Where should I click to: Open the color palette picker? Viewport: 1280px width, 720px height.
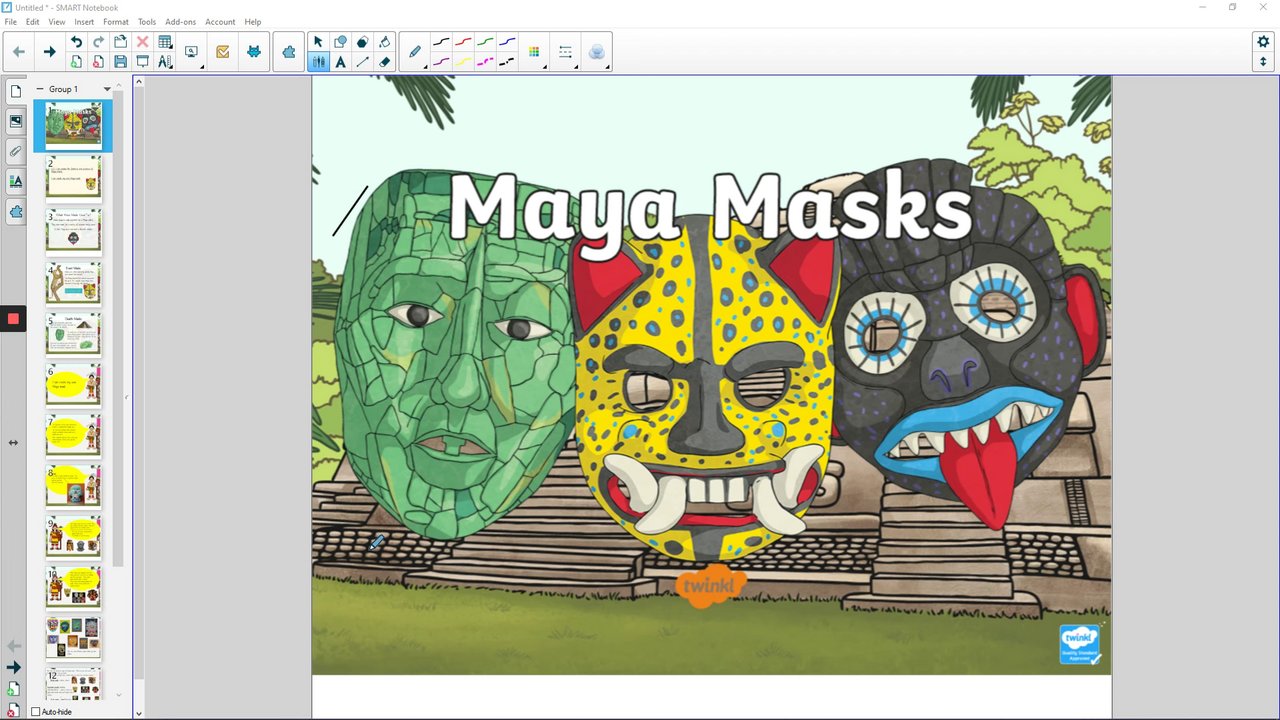point(534,52)
